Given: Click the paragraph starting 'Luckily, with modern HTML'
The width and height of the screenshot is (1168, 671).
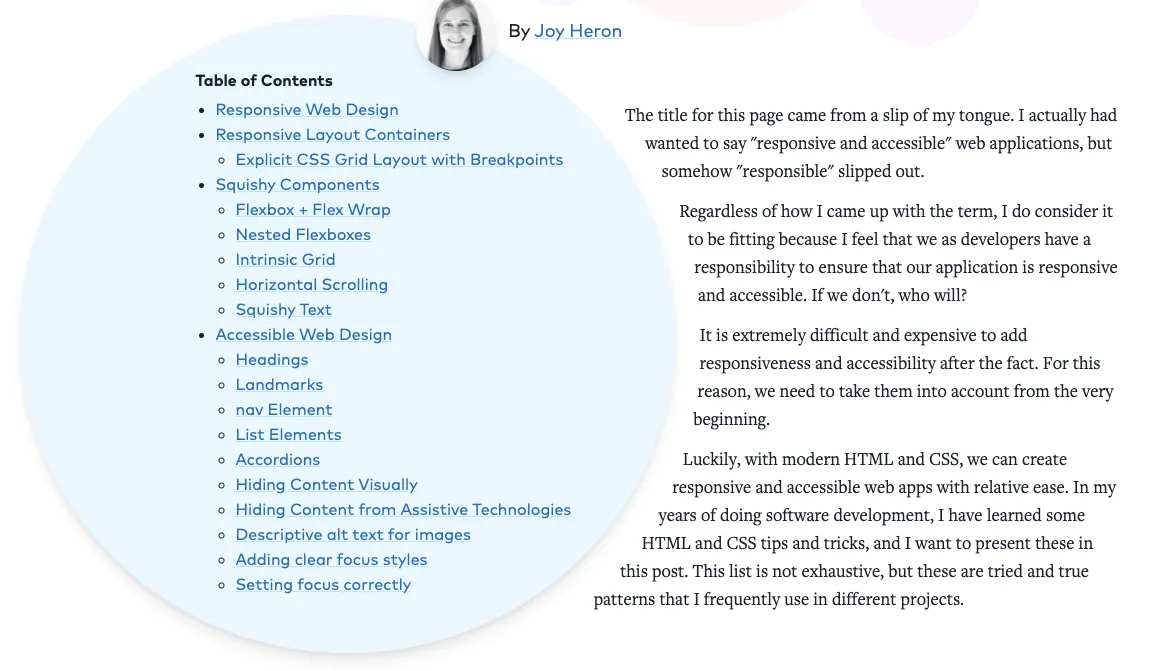Looking at the screenshot, I should click(855, 529).
